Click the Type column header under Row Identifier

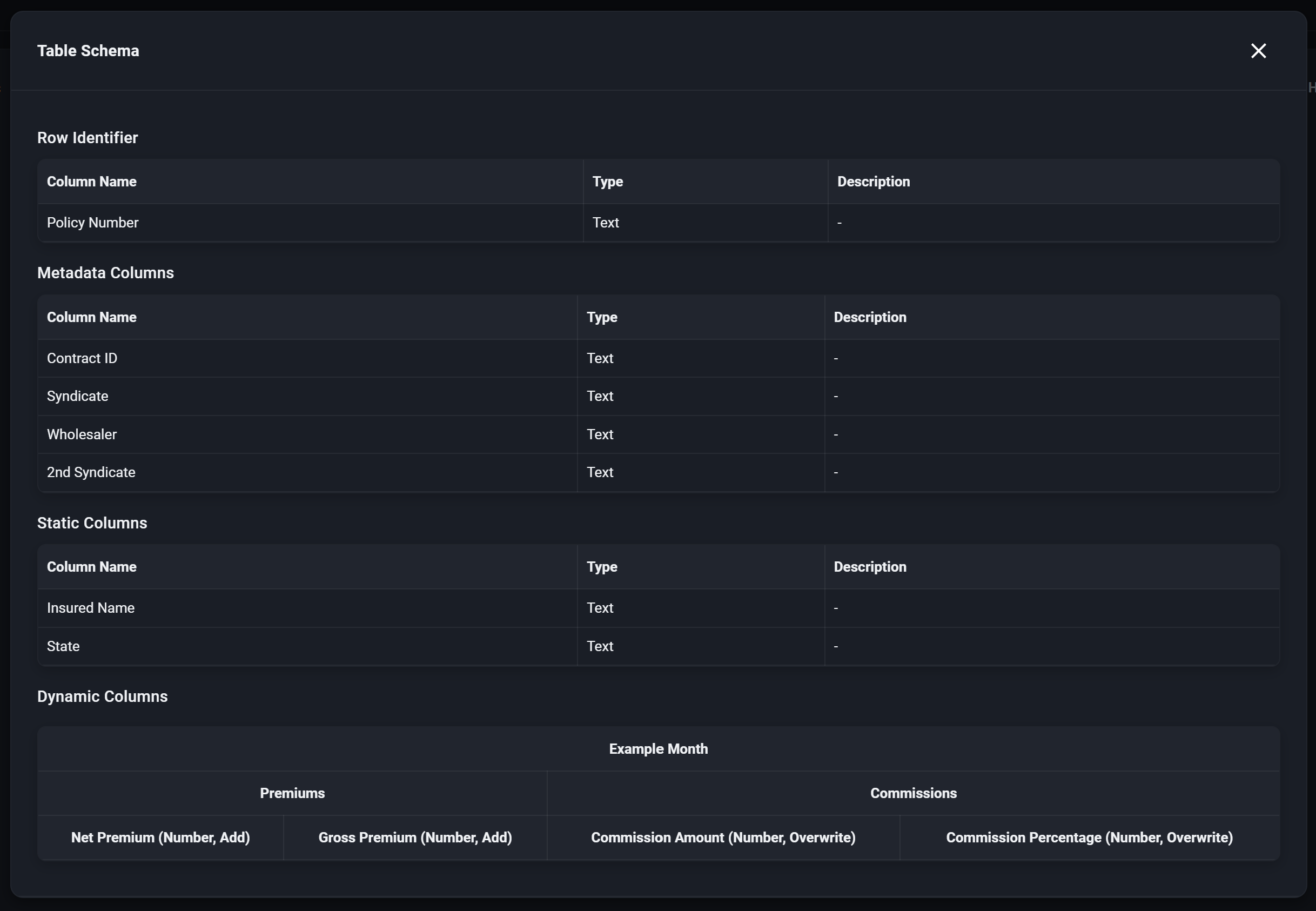pyautogui.click(x=607, y=182)
